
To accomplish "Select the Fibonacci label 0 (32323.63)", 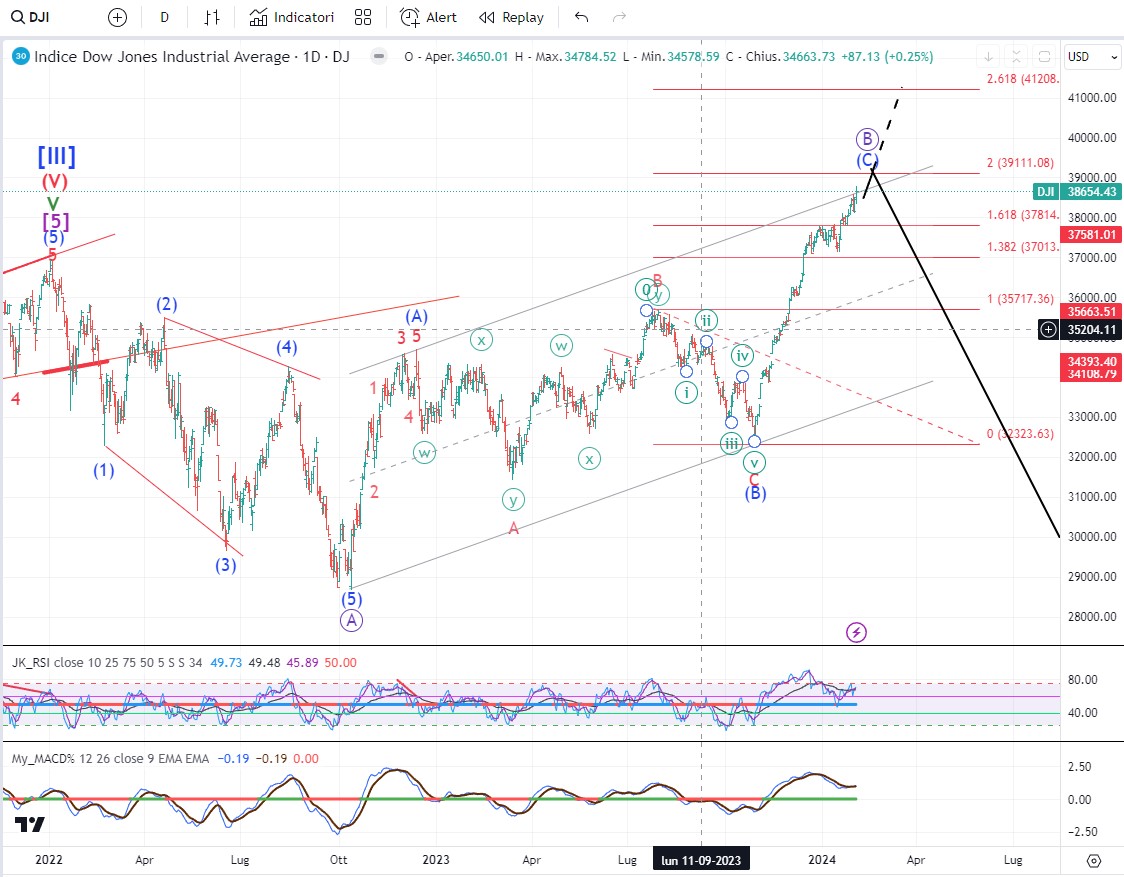I will coord(1020,434).
